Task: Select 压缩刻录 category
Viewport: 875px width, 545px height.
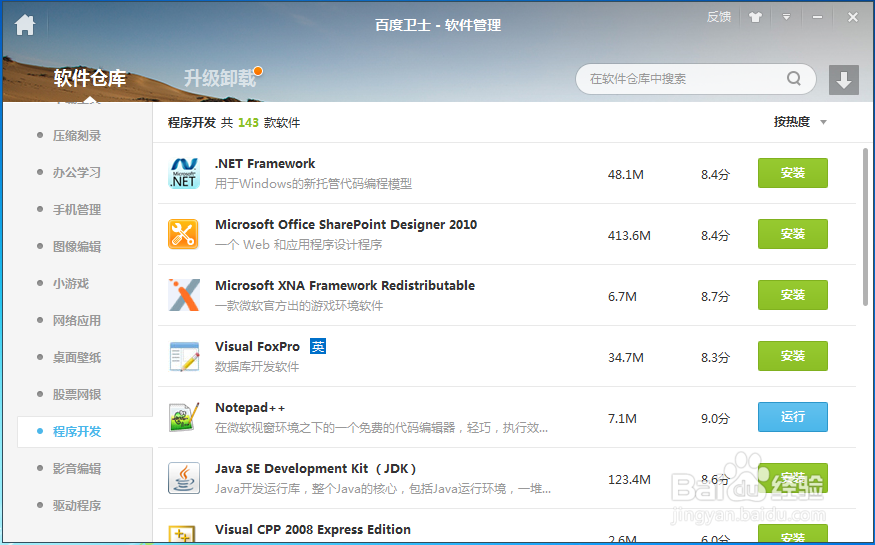Action: coord(77,136)
